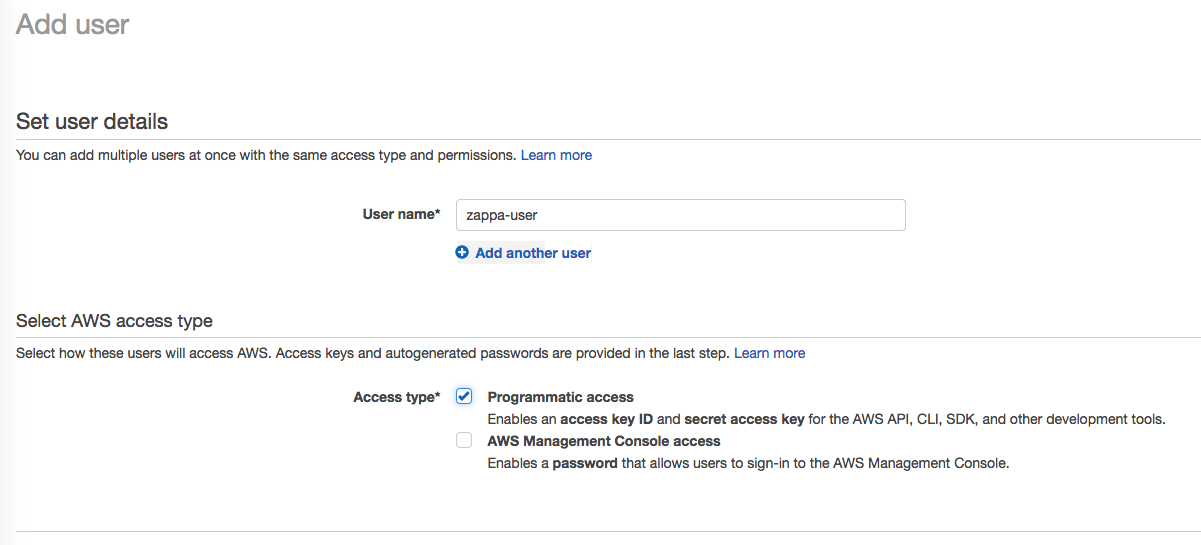Click the 'You can add multiple users' description
The width and height of the screenshot is (1201, 545).
pos(266,155)
